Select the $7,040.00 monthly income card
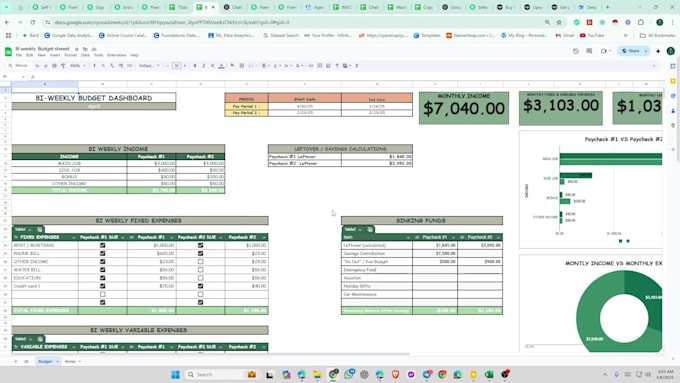This screenshot has width=680, height=383. pos(464,108)
